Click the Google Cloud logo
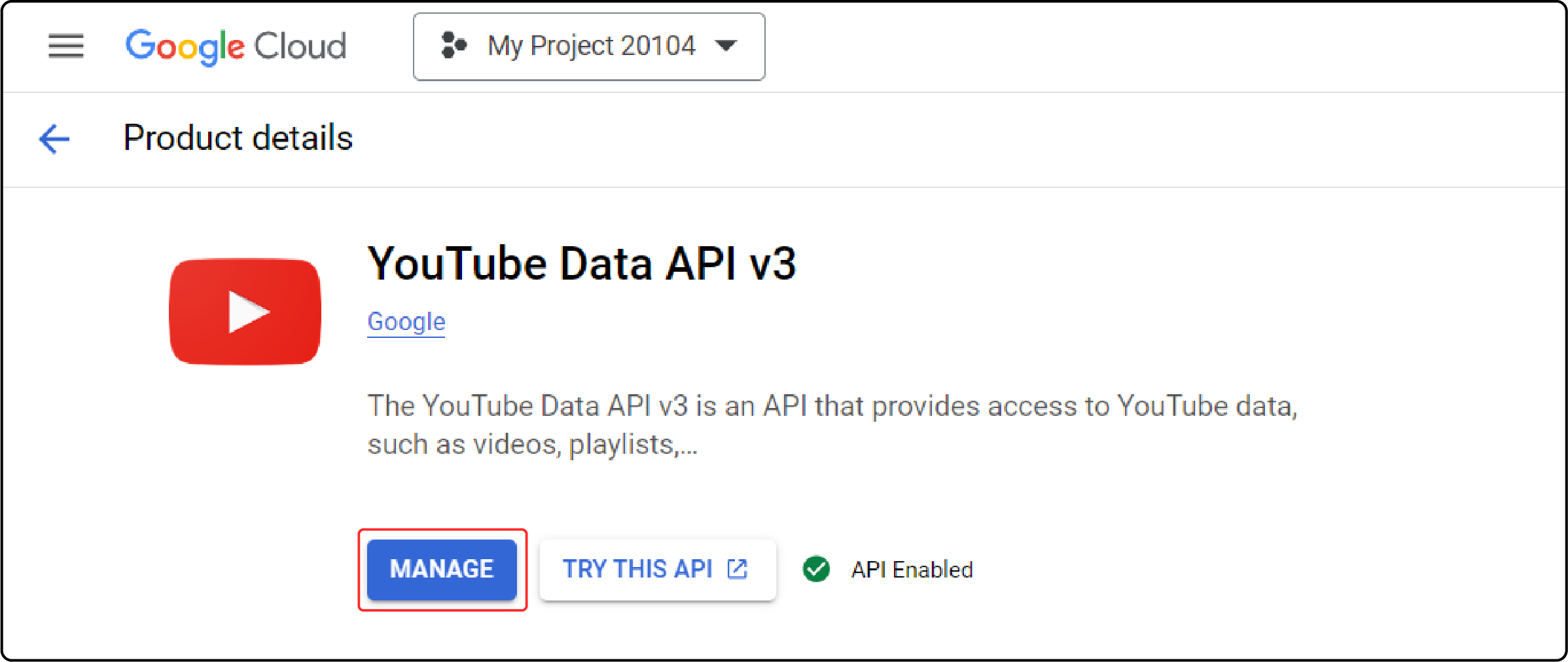The image size is (1568, 662). (236, 46)
